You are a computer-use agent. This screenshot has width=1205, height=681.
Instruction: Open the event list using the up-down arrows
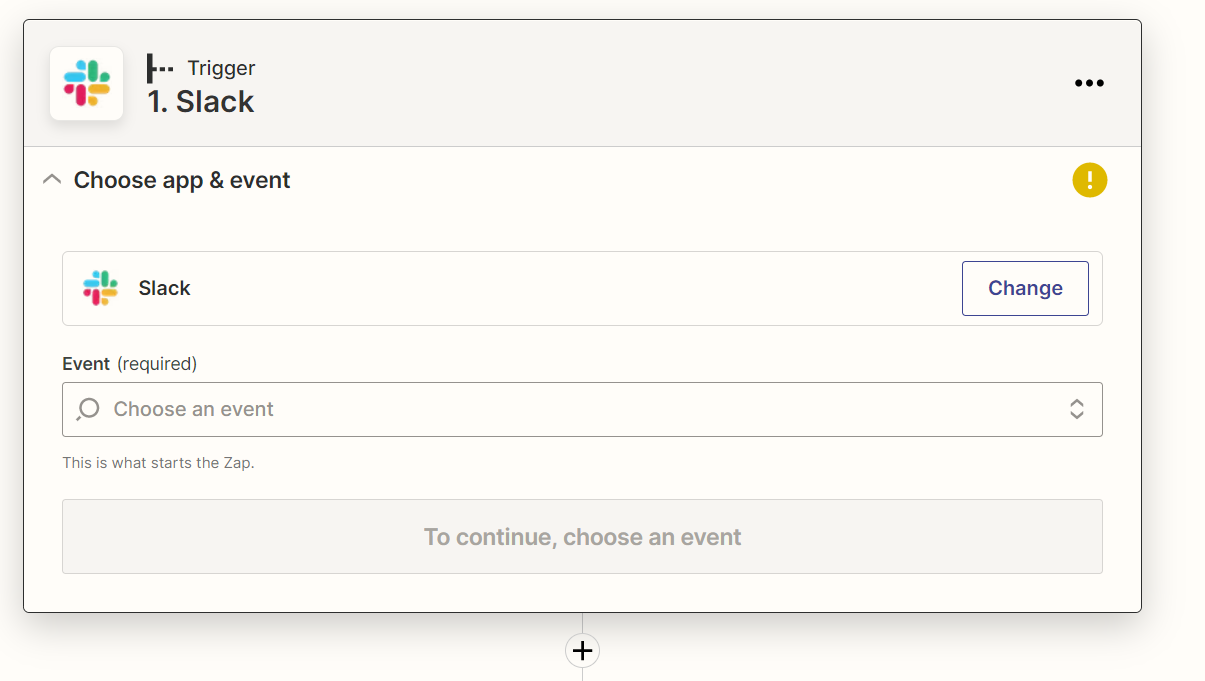click(x=1076, y=409)
